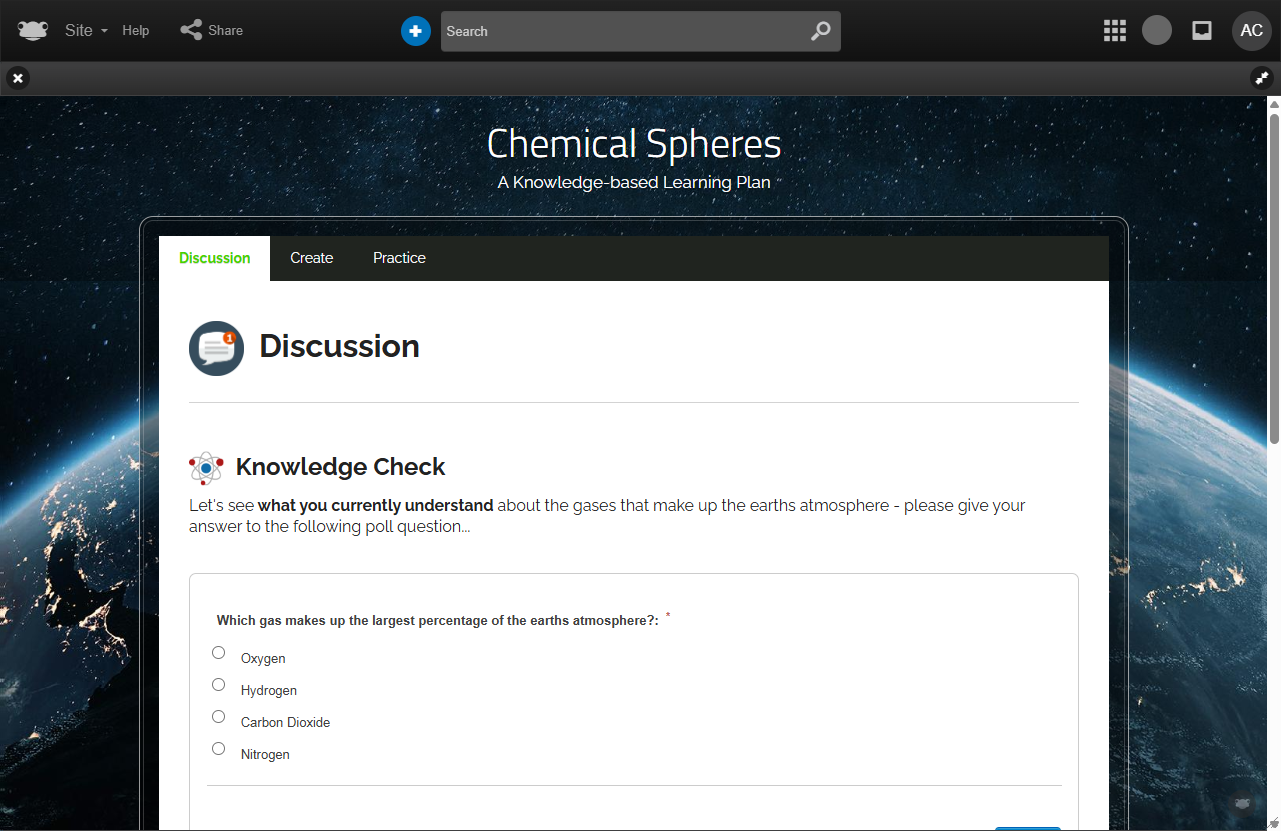This screenshot has height=831, width=1281.
Task: Expand the Site dropdown menu
Action: tap(86, 31)
